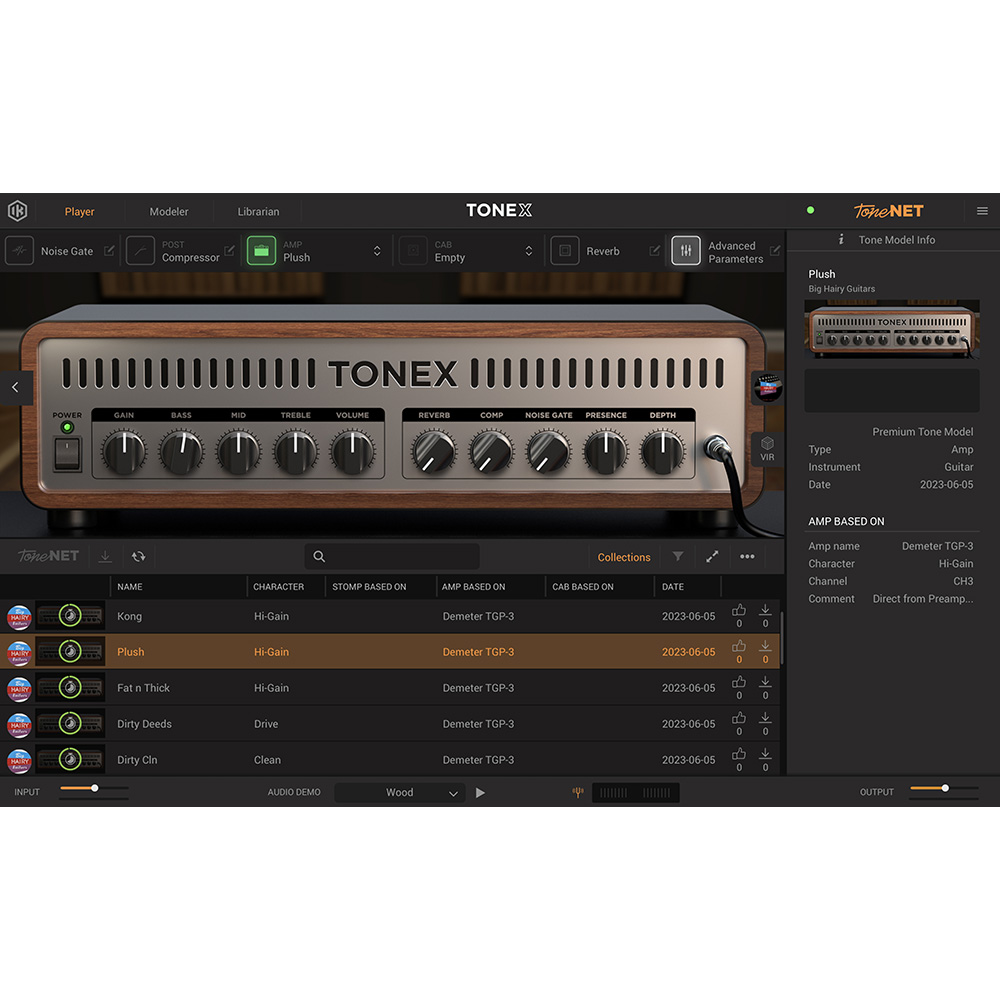This screenshot has height=1000, width=1000.
Task: Select the Fat n Thick tone row
Action: pyautogui.click(x=390, y=688)
